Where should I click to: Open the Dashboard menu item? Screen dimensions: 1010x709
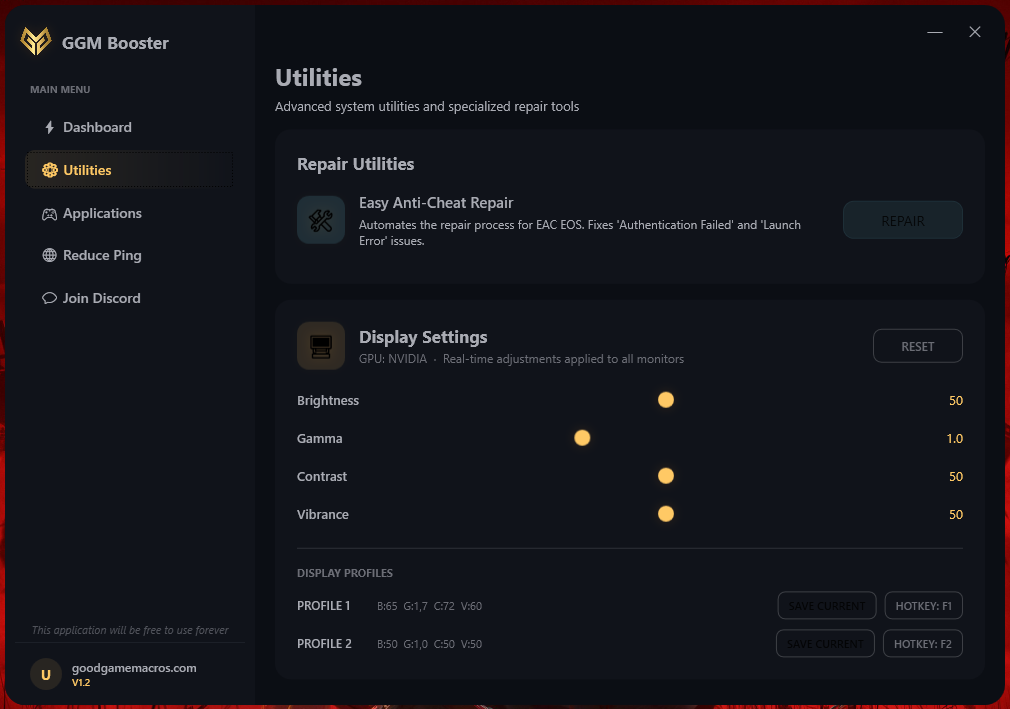coord(99,127)
